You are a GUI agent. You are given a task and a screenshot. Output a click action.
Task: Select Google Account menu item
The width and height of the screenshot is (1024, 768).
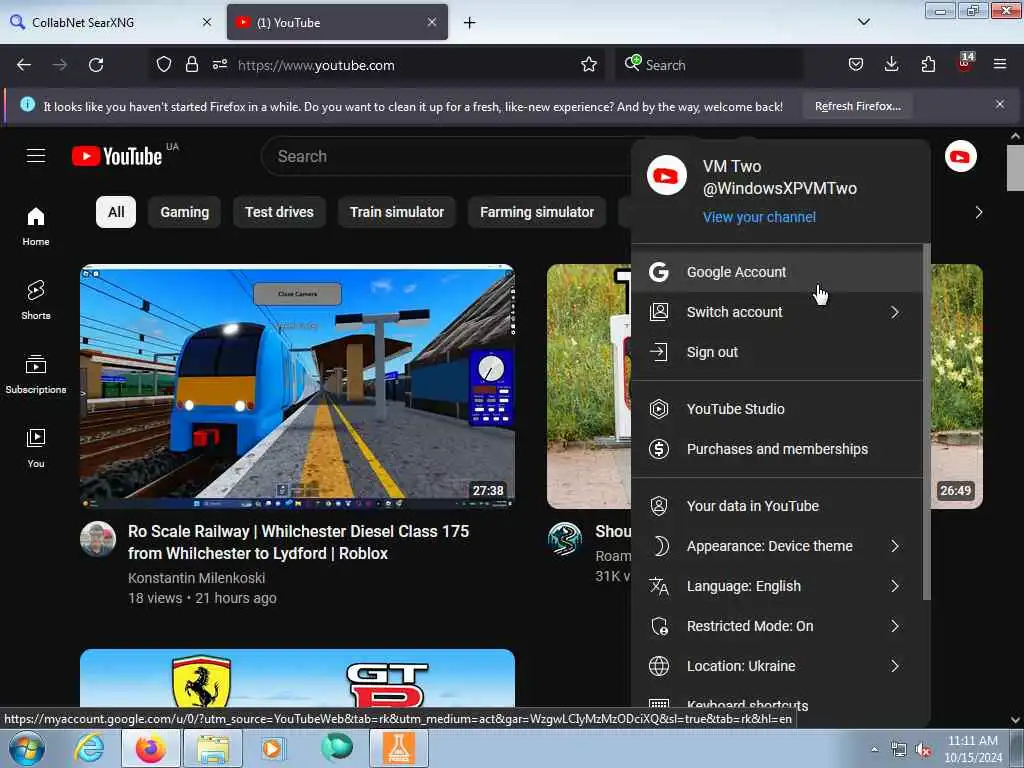[x=777, y=272]
